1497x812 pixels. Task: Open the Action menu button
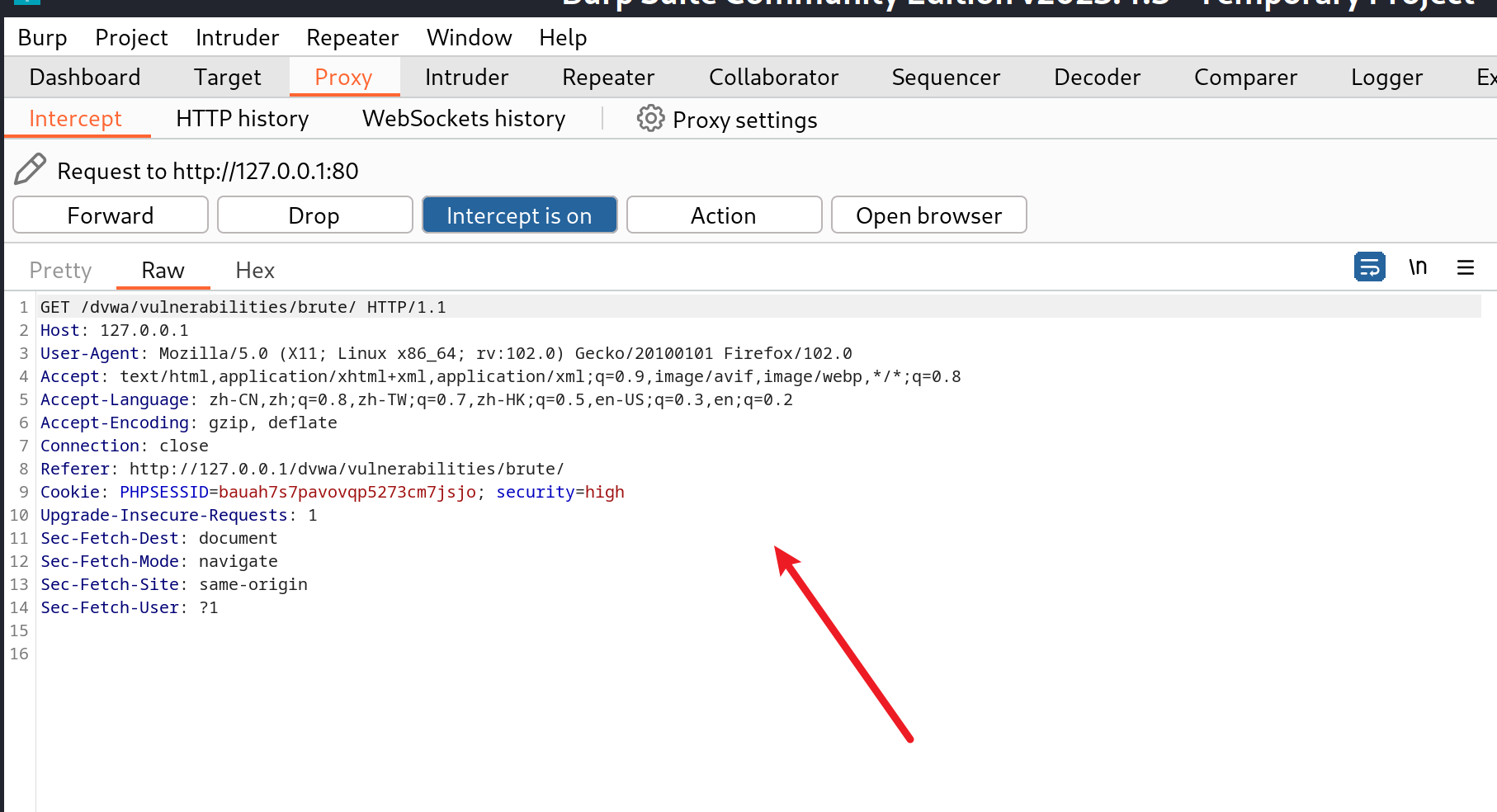click(725, 215)
